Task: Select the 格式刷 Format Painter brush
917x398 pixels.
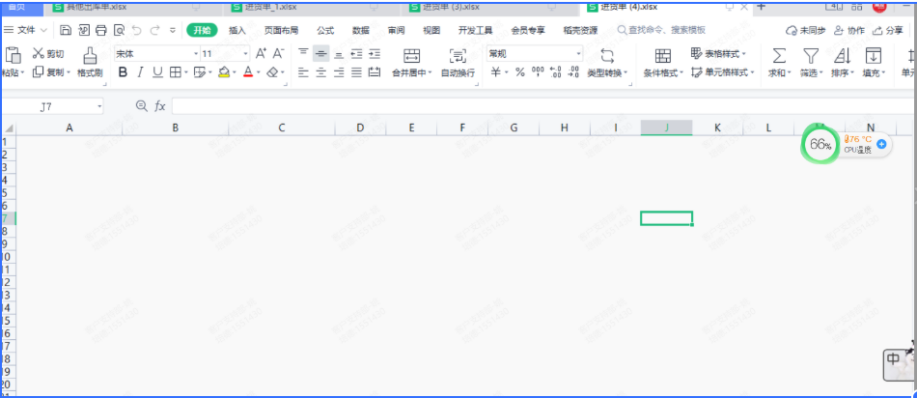Action: (x=90, y=63)
